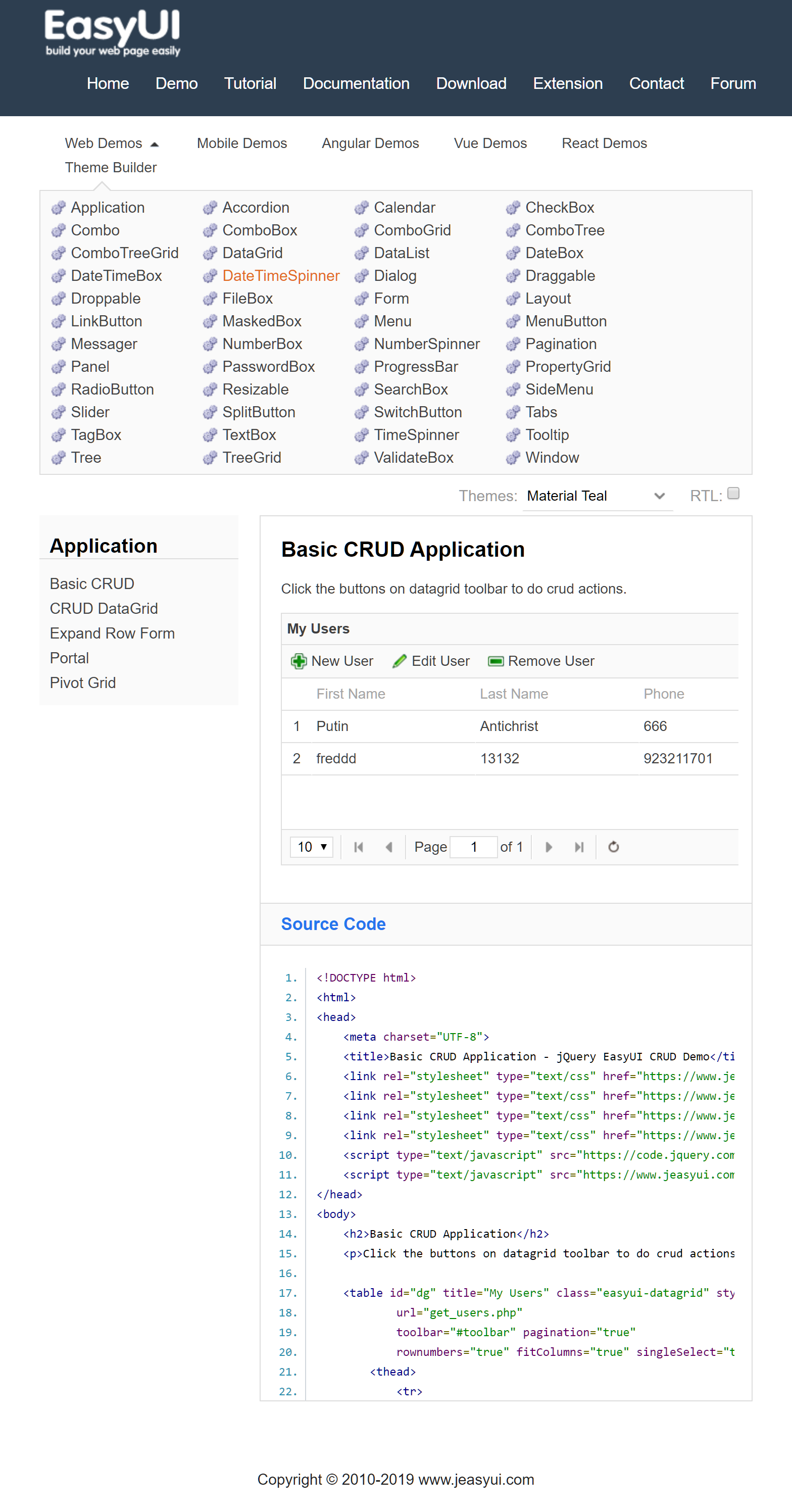The height and width of the screenshot is (1512, 792).
Task: Open the ProgressBar demo link
Action: click(x=416, y=367)
